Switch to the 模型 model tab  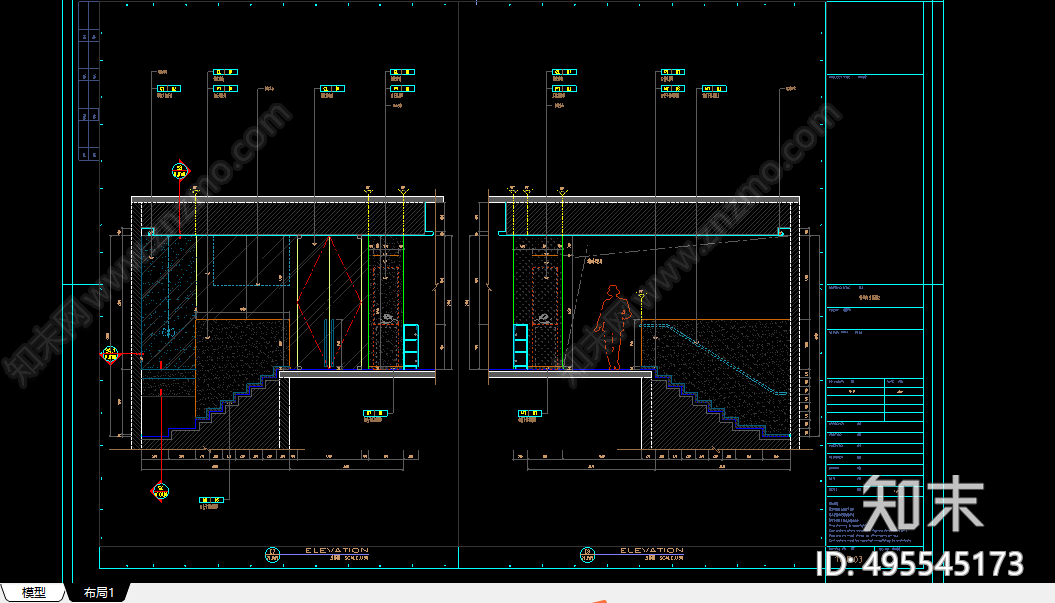34,592
